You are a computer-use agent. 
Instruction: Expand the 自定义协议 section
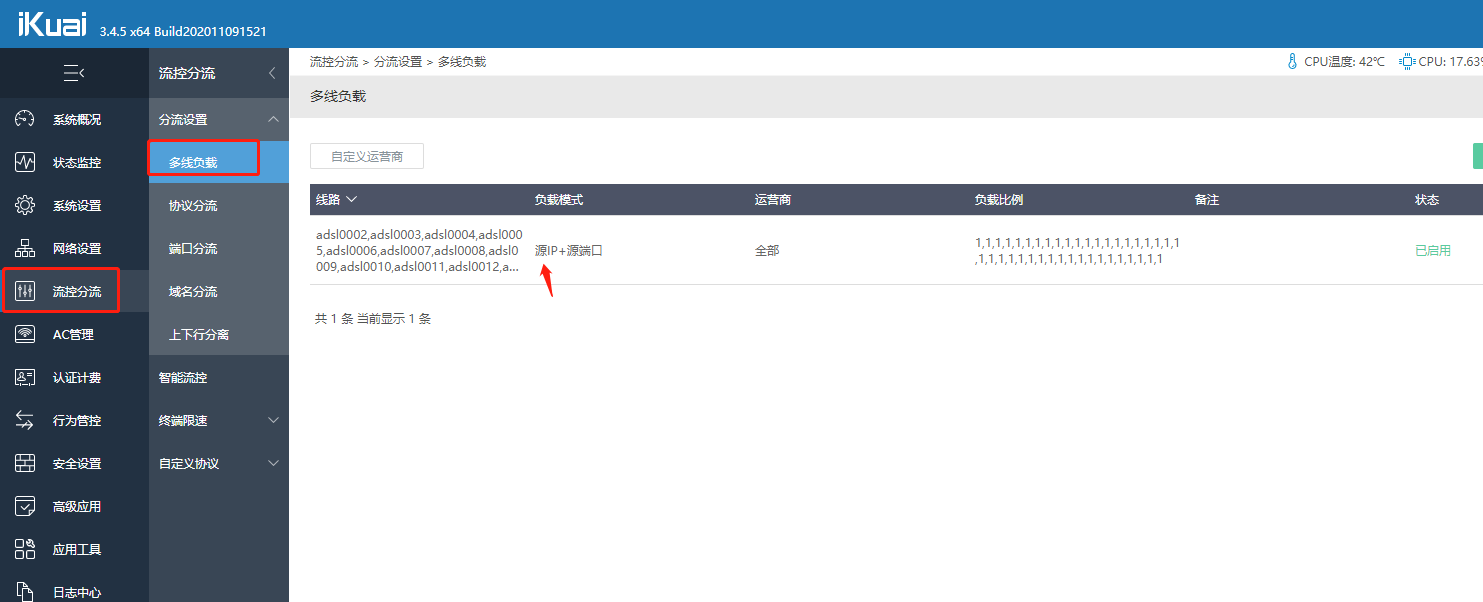[x=273, y=463]
